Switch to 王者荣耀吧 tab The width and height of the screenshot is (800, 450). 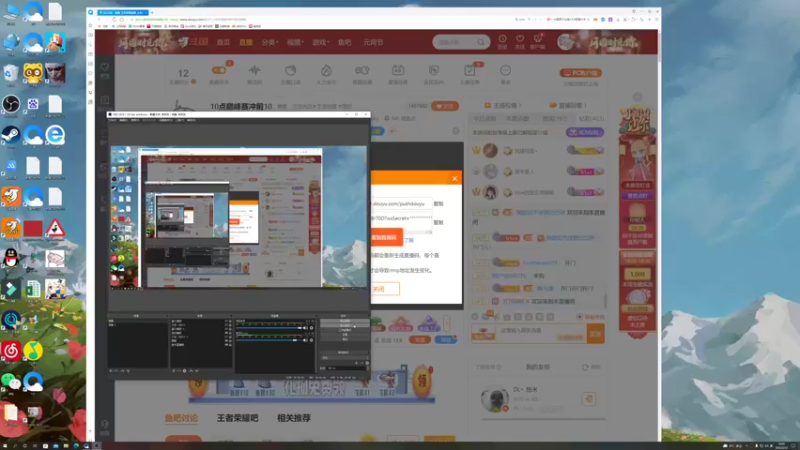(x=238, y=418)
